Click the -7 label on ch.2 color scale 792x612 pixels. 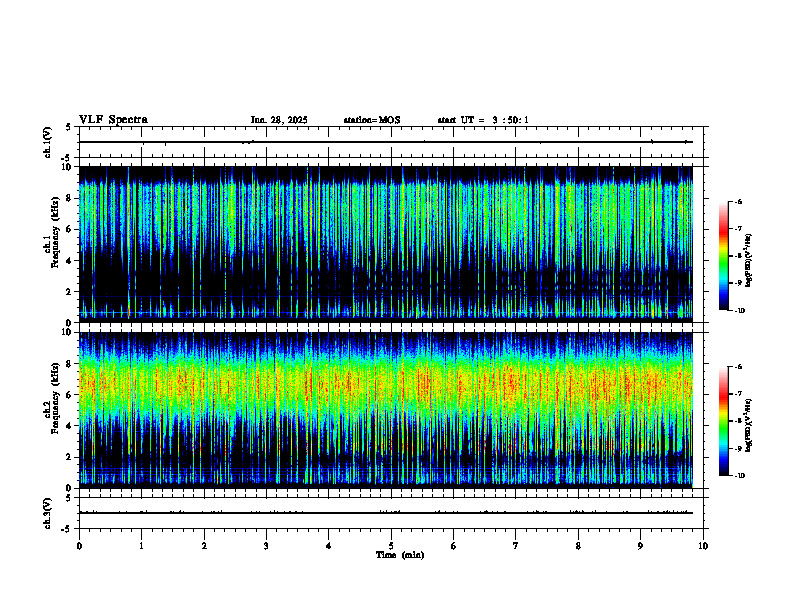739,394
